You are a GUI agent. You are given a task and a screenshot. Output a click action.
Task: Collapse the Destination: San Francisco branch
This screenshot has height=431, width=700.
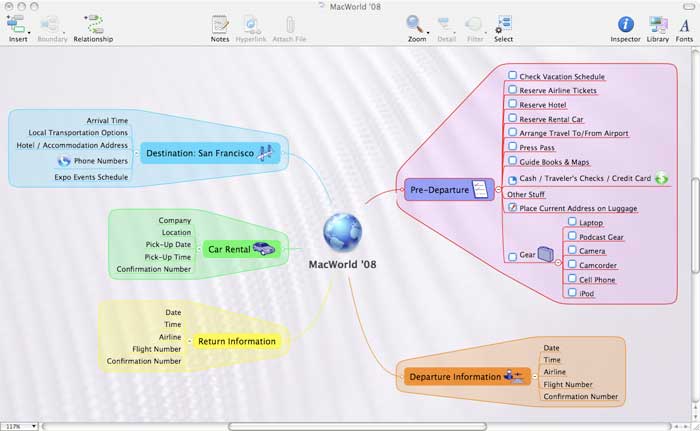coord(136,153)
